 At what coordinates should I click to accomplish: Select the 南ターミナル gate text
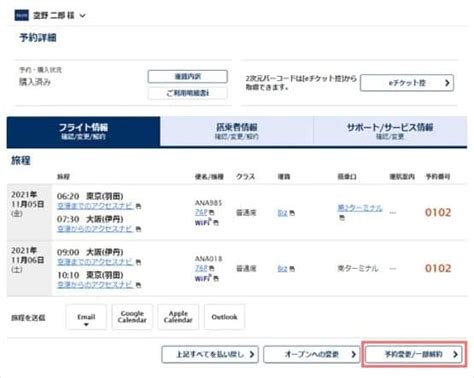click(358, 268)
